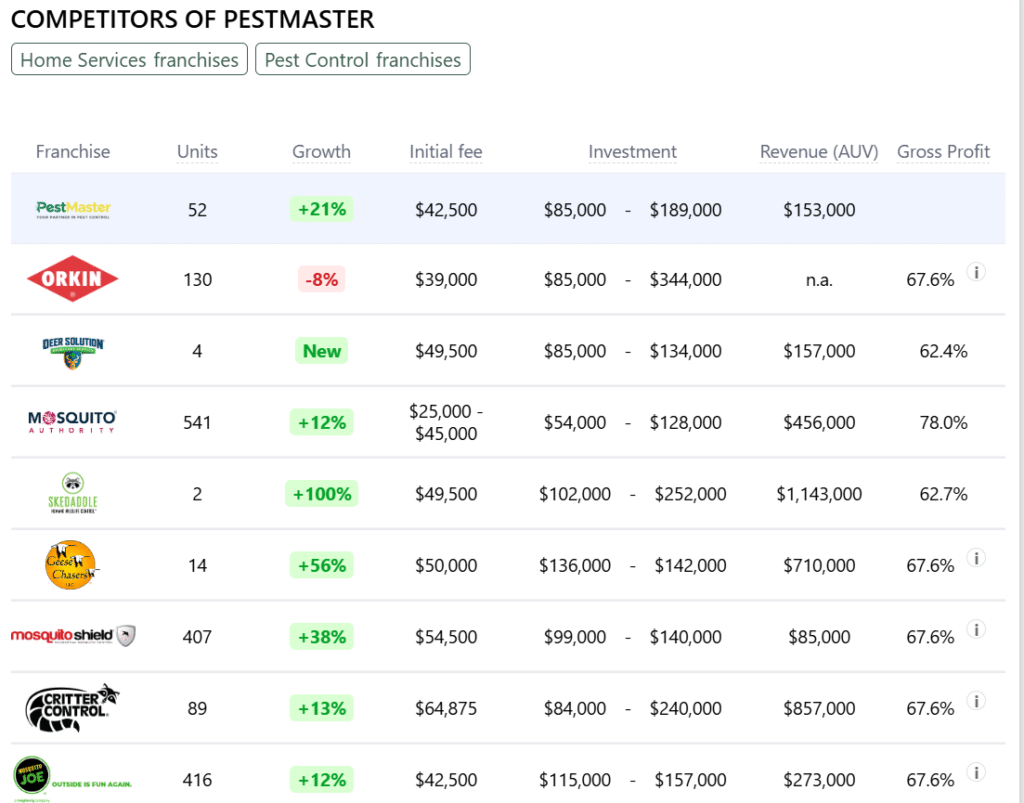Click Geese Chasers' +56% growth badge

321,565
